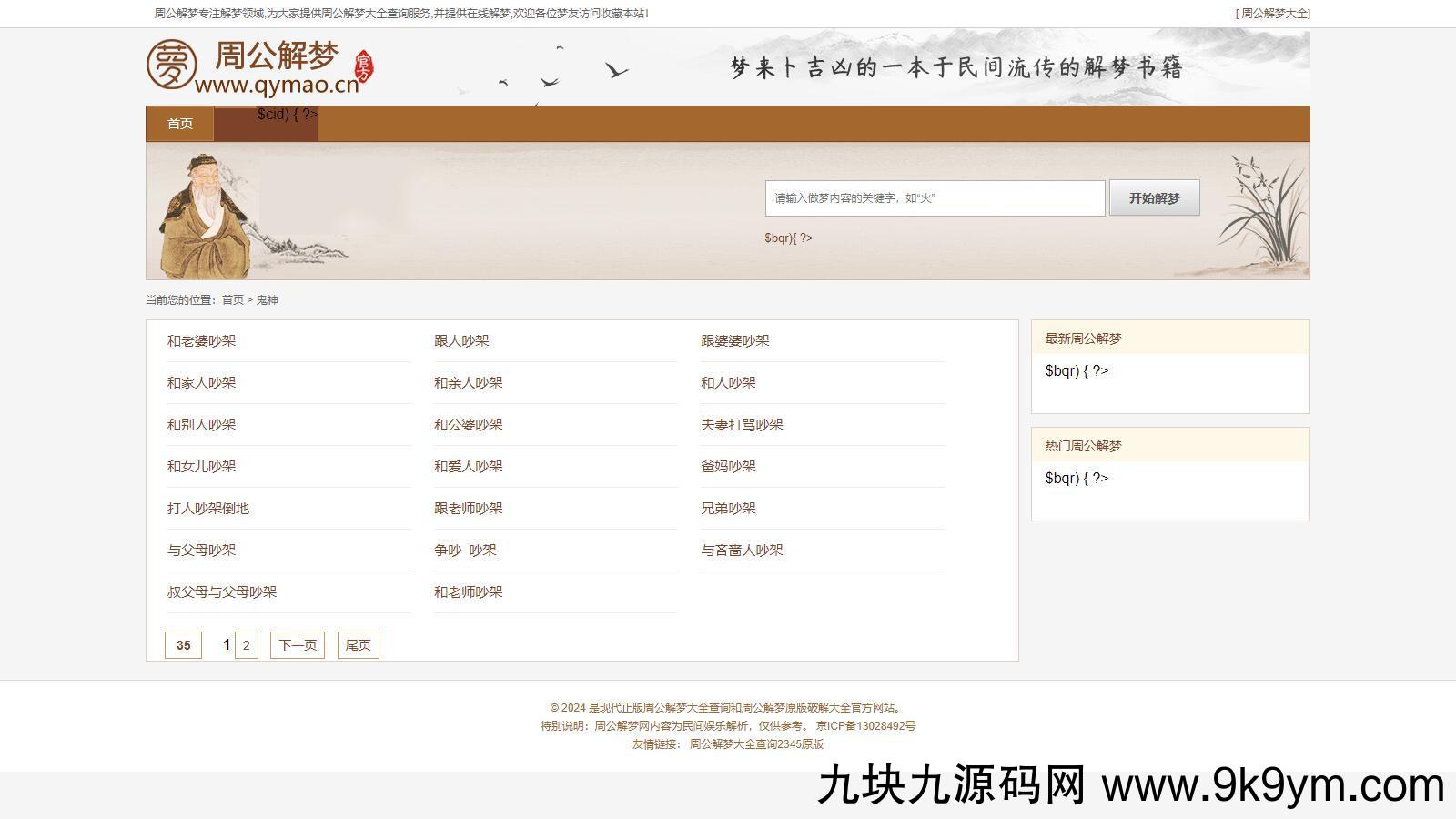Screen dimensions: 1456x819
Task: Open the 跟人吵架 article link
Action: (x=461, y=341)
